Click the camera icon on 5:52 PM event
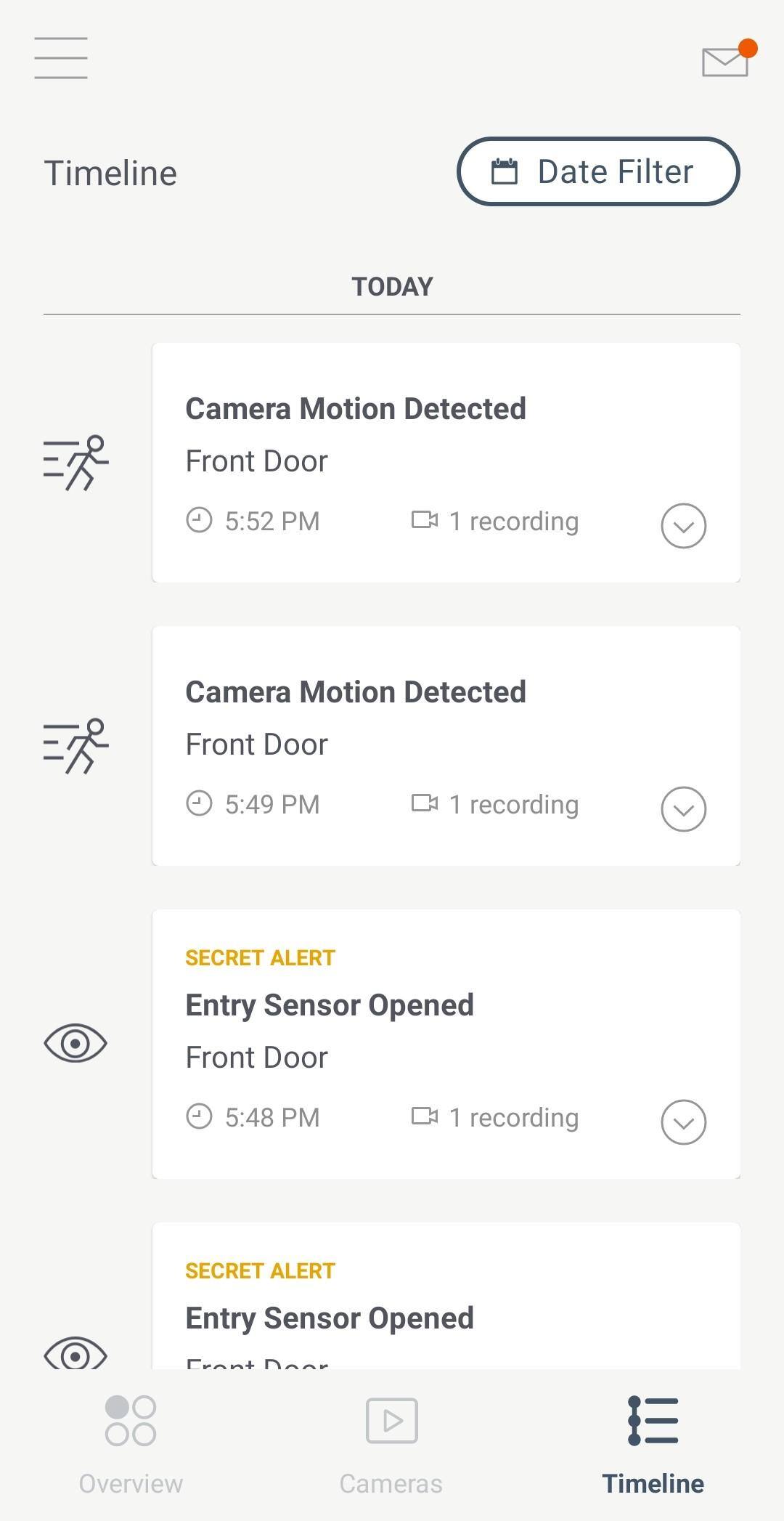The image size is (784, 1521). (425, 520)
